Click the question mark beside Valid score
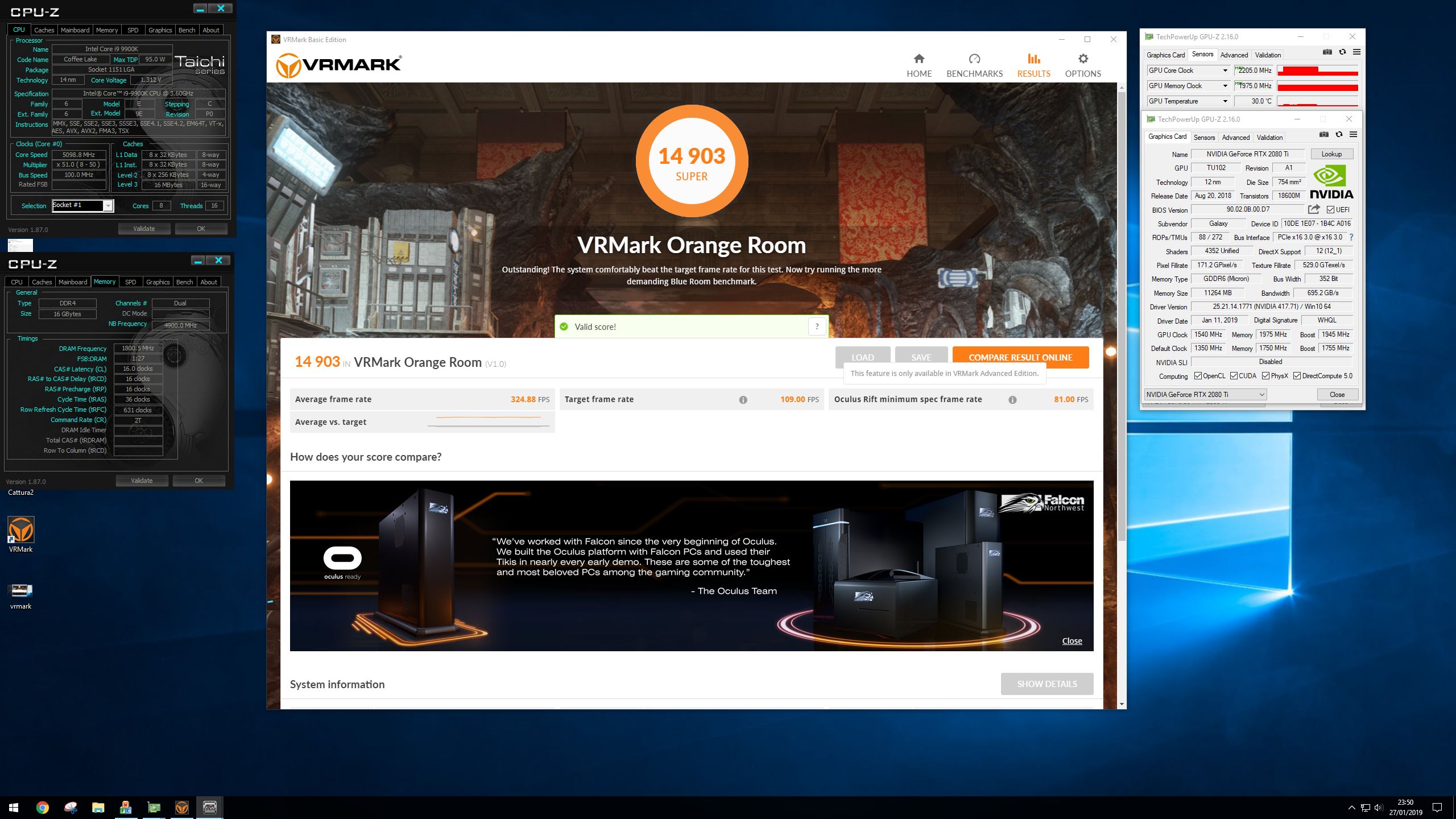1456x819 pixels. coord(817,326)
